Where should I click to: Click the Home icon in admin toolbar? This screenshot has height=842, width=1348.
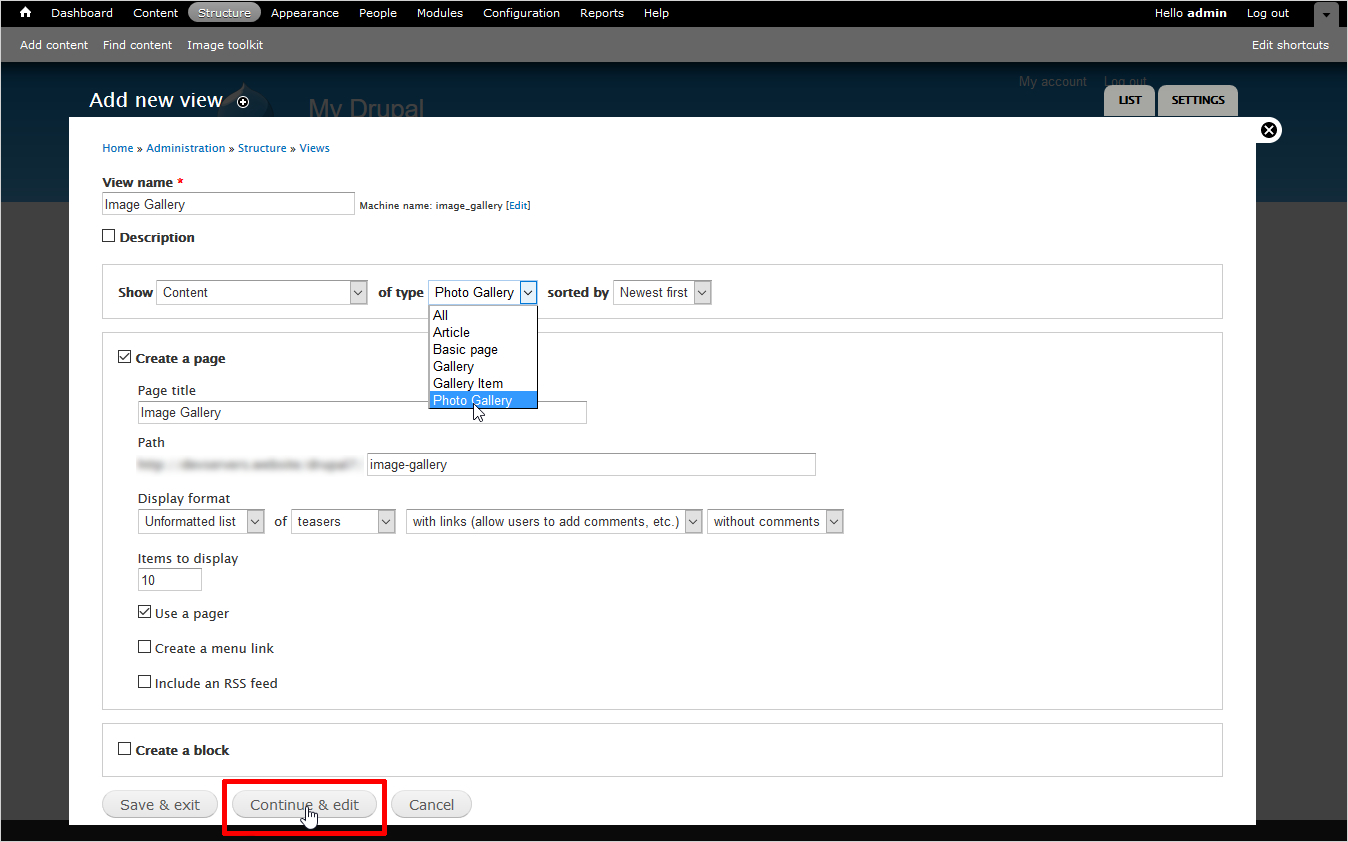click(x=26, y=13)
